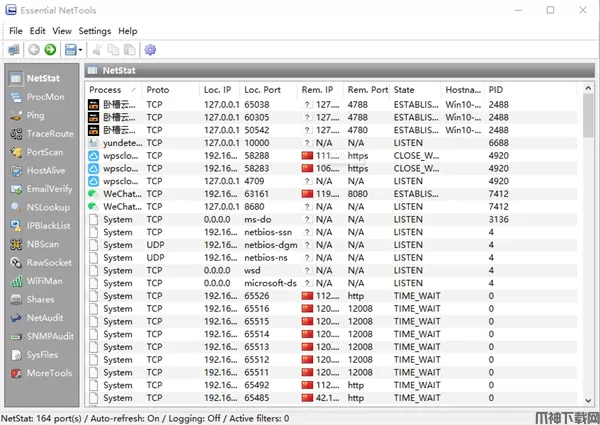This screenshot has width=600, height=425.
Task: Click the grey Back arrow toolbar button
Action: click(34, 49)
